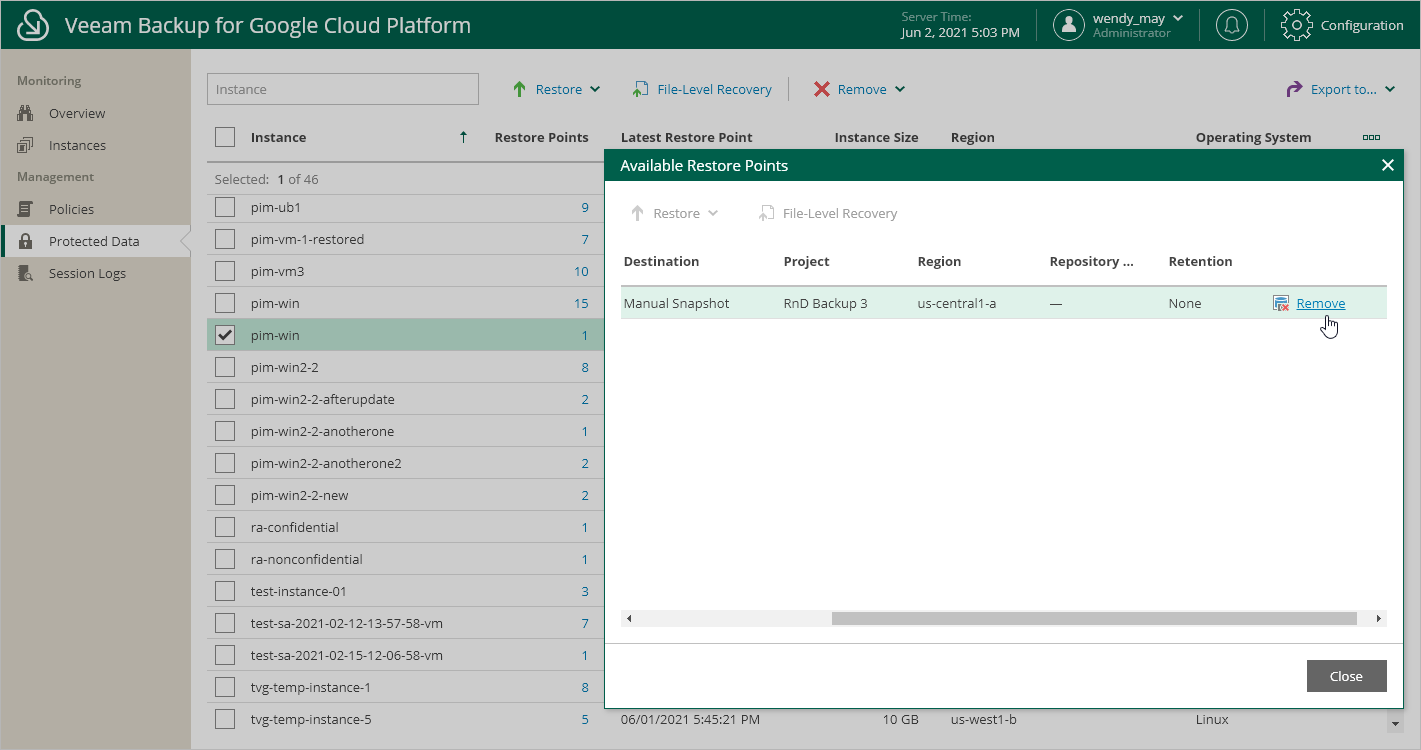
Task: Open the Protected Data page
Action: point(94,241)
